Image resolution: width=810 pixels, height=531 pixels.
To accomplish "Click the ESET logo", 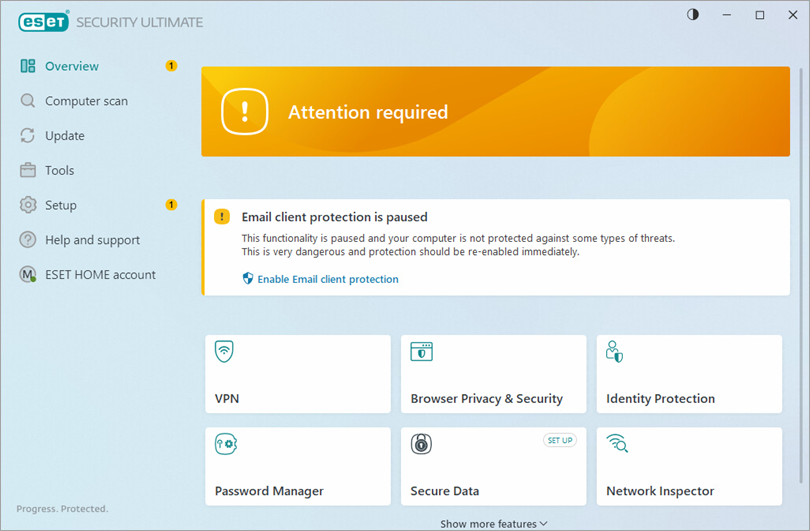I will (43, 22).
